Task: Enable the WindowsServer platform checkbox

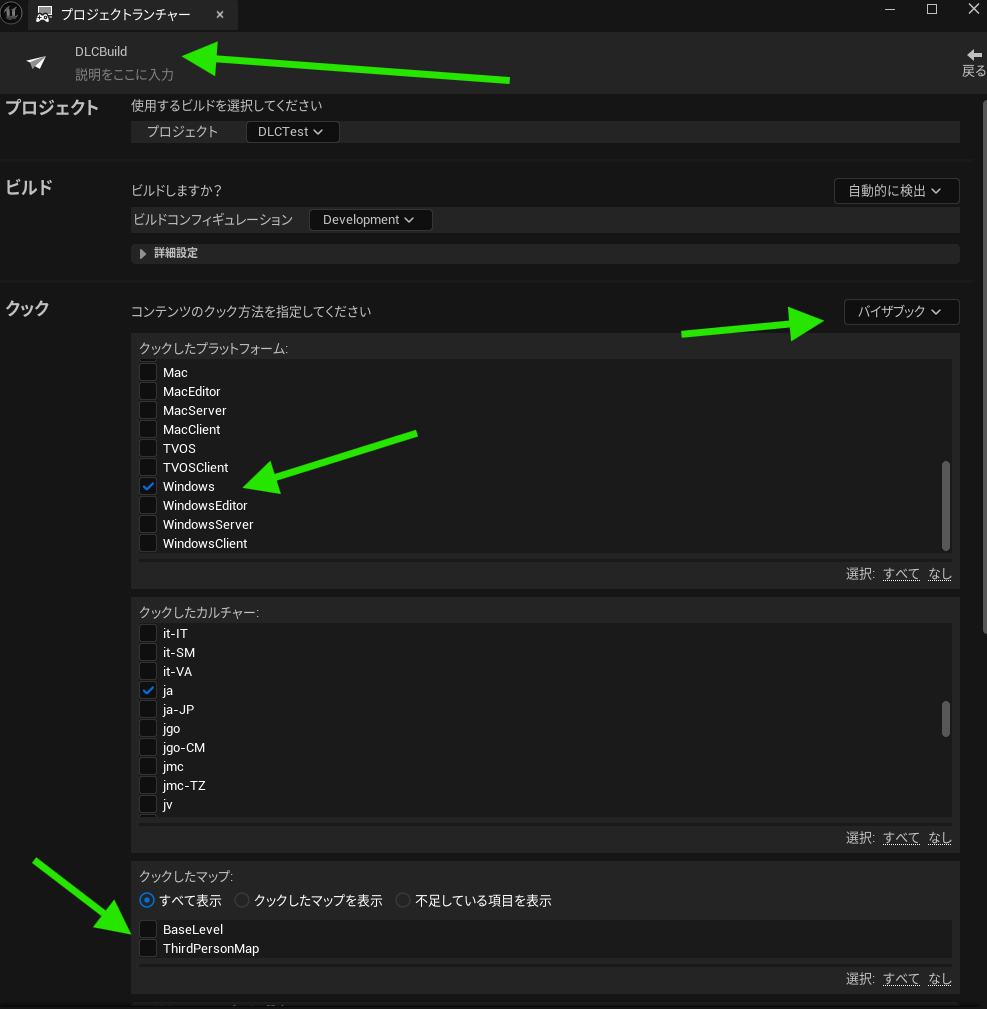Action: click(148, 524)
